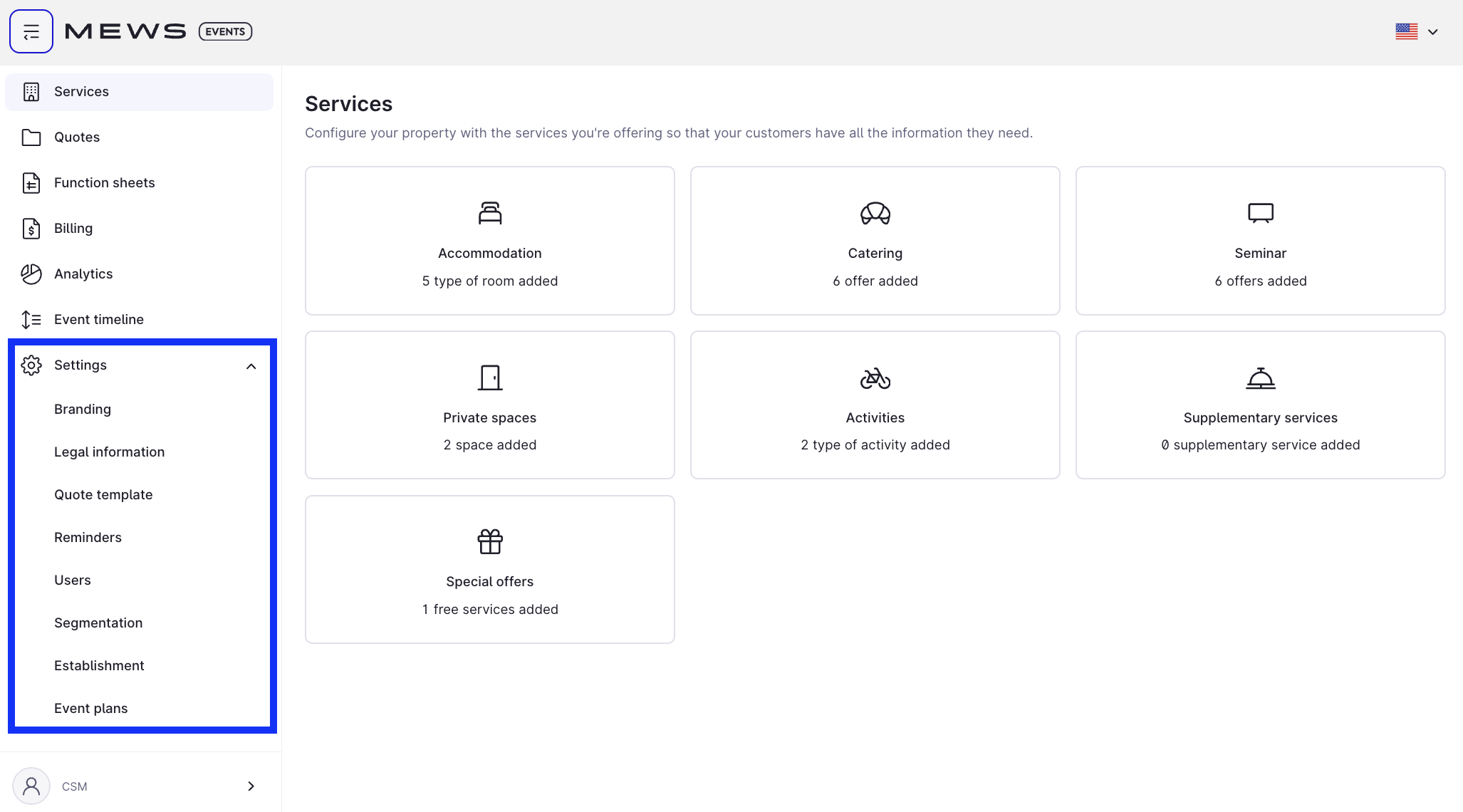This screenshot has height=812, width=1463.
Task: Click the Catering croissant icon
Action: point(875,214)
